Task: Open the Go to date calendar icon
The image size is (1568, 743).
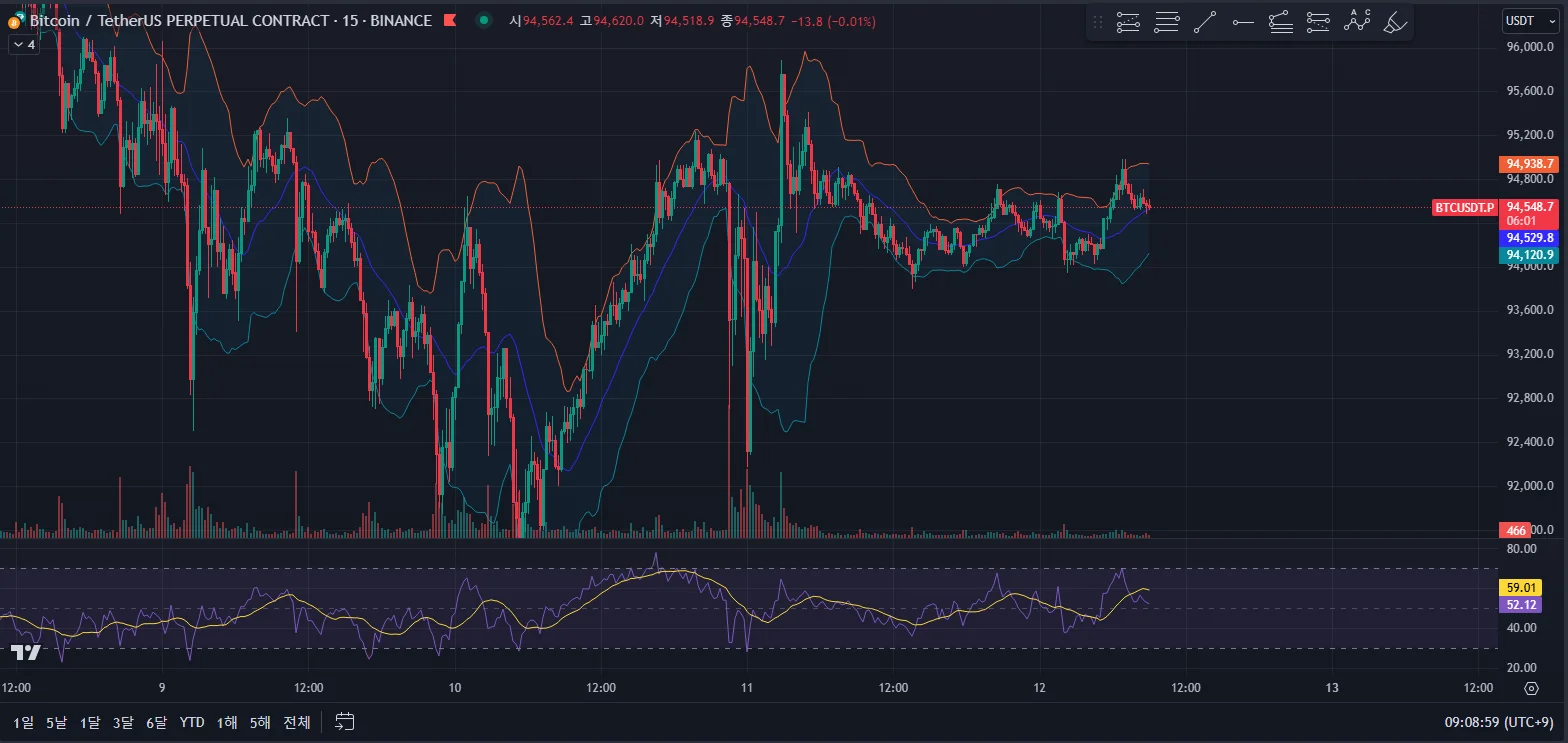Action: (x=345, y=721)
